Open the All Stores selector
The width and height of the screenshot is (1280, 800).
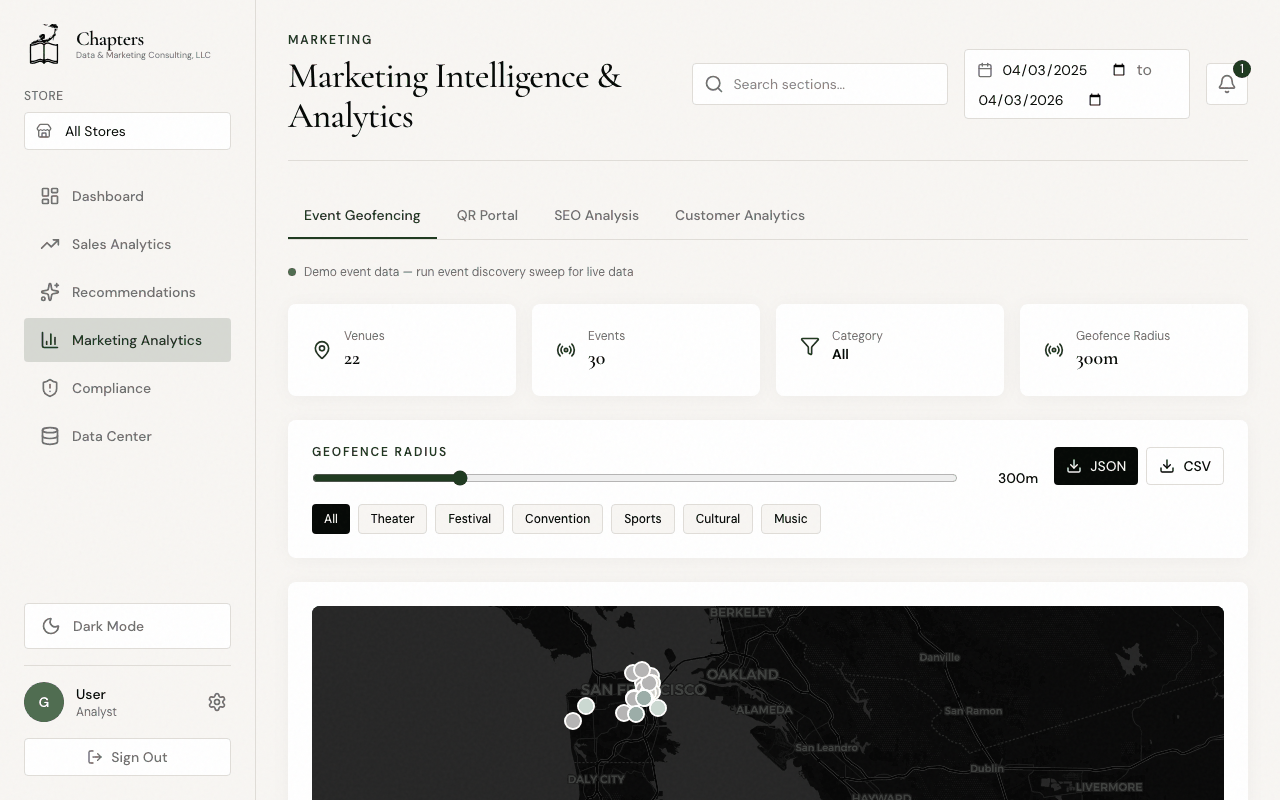pos(127,131)
